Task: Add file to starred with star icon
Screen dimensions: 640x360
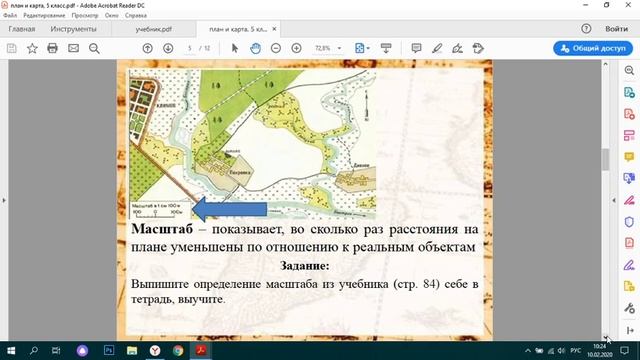Action: (32, 48)
